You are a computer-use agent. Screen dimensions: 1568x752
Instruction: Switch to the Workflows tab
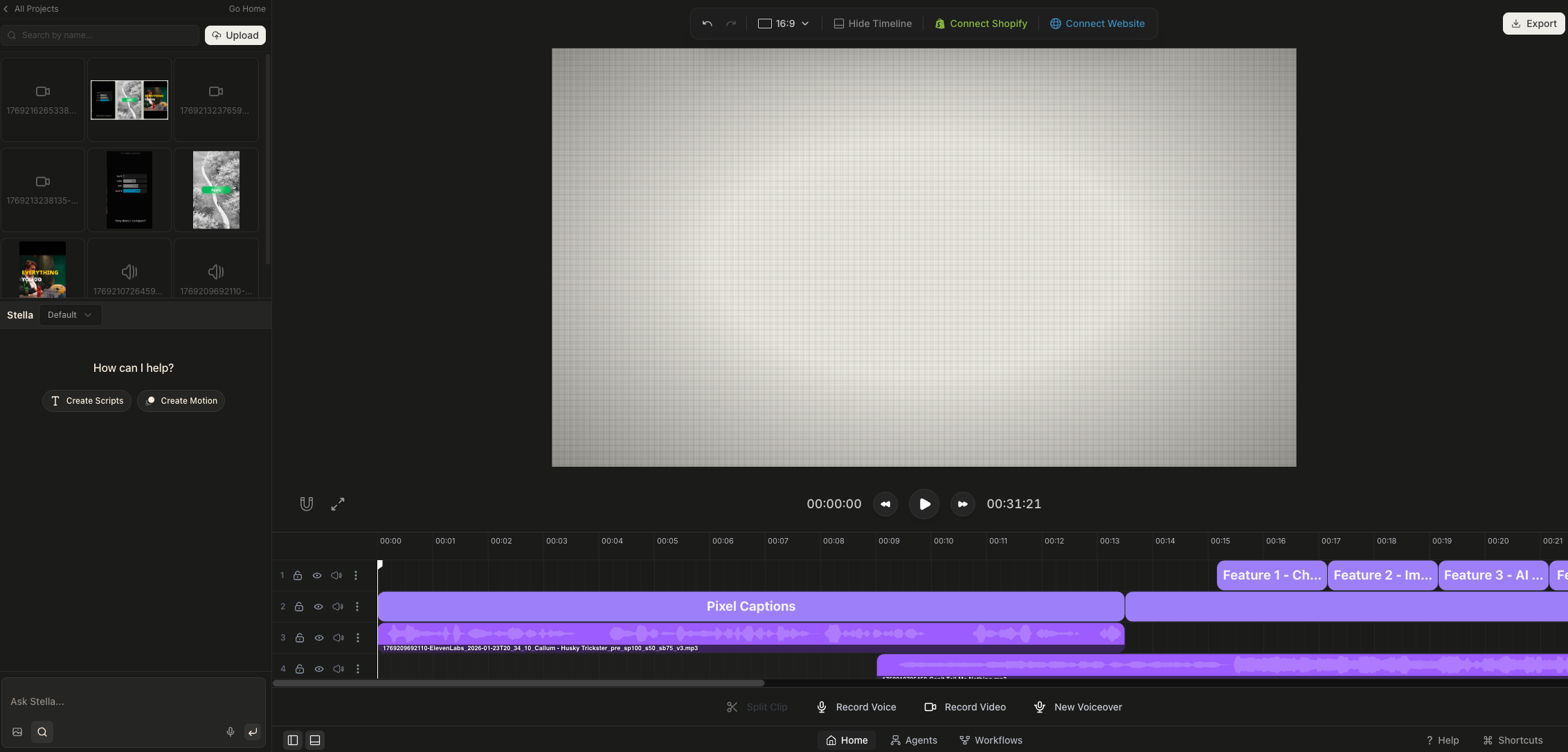click(990, 740)
